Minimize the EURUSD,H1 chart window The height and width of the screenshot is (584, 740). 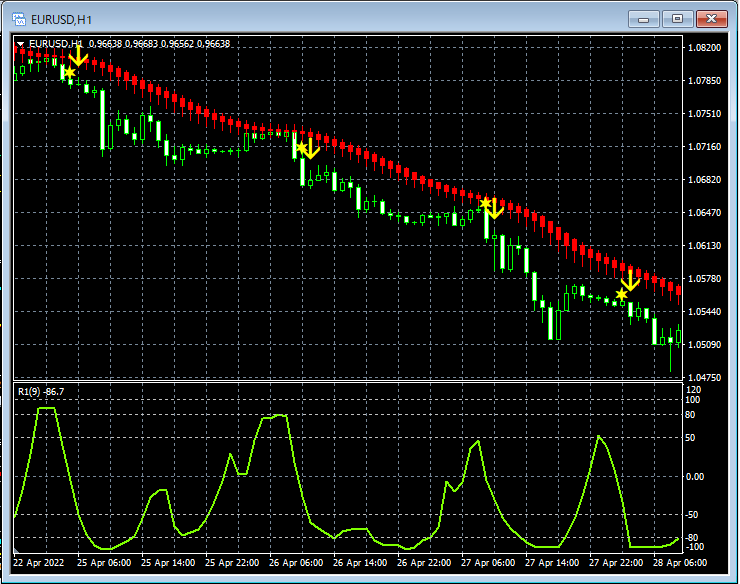click(643, 19)
